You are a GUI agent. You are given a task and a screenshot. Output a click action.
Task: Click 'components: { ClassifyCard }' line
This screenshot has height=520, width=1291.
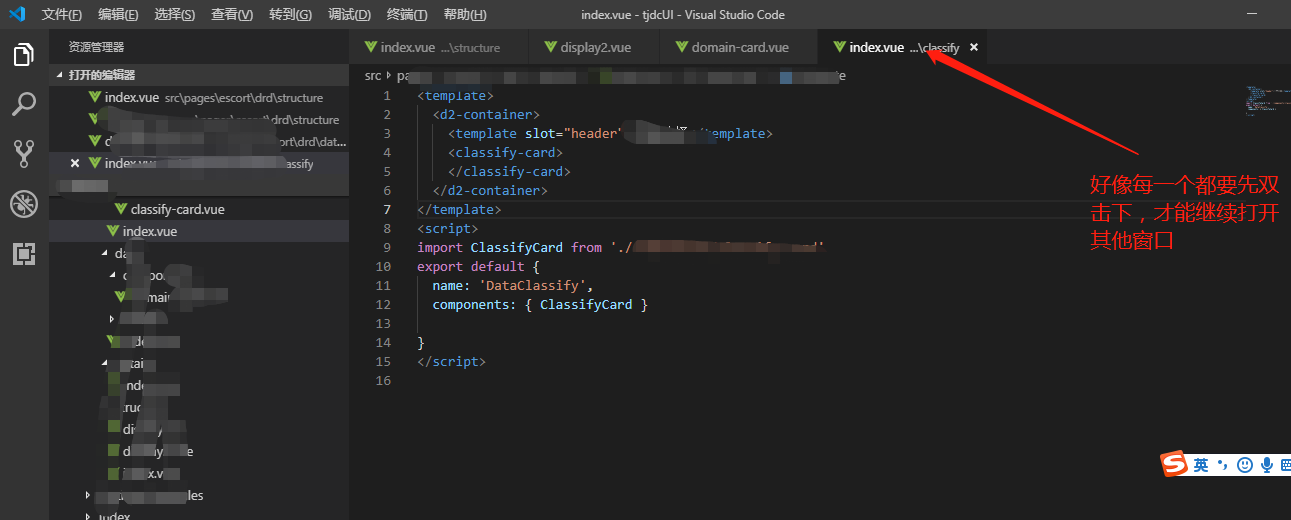(540, 305)
